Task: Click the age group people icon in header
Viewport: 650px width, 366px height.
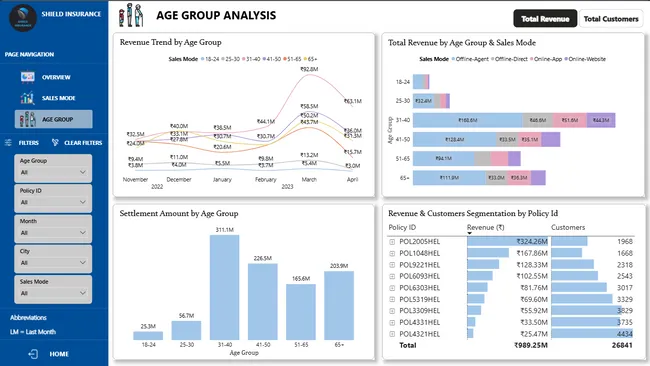Action: pos(131,15)
